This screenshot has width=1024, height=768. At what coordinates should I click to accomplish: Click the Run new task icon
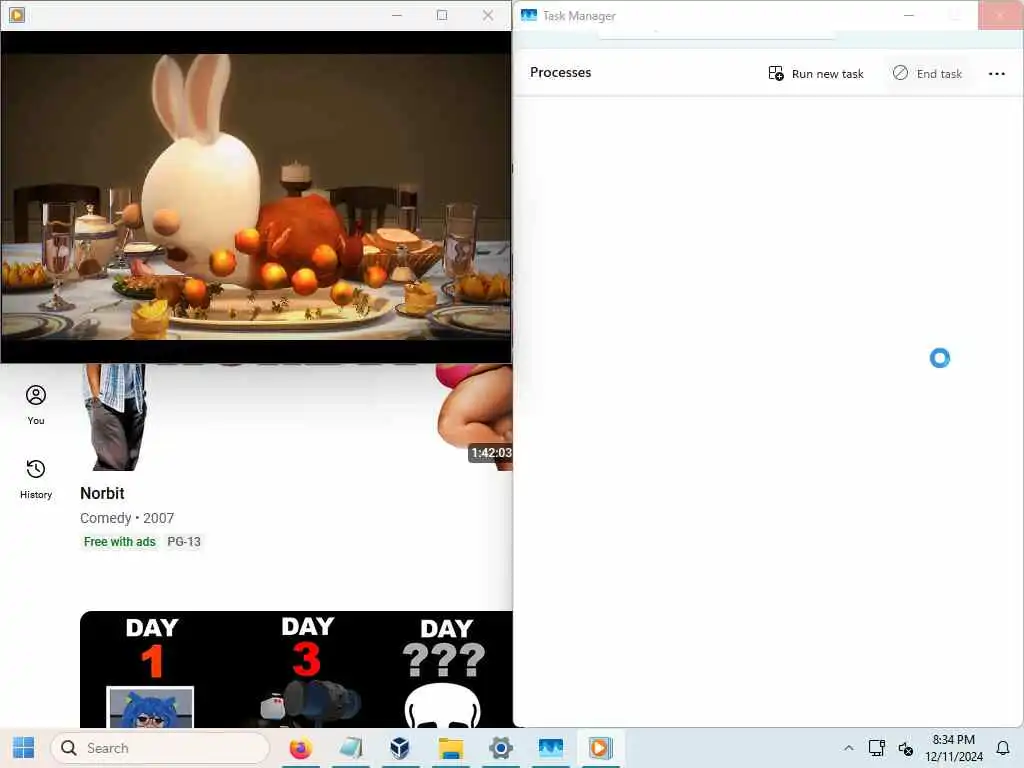pyautogui.click(x=776, y=73)
